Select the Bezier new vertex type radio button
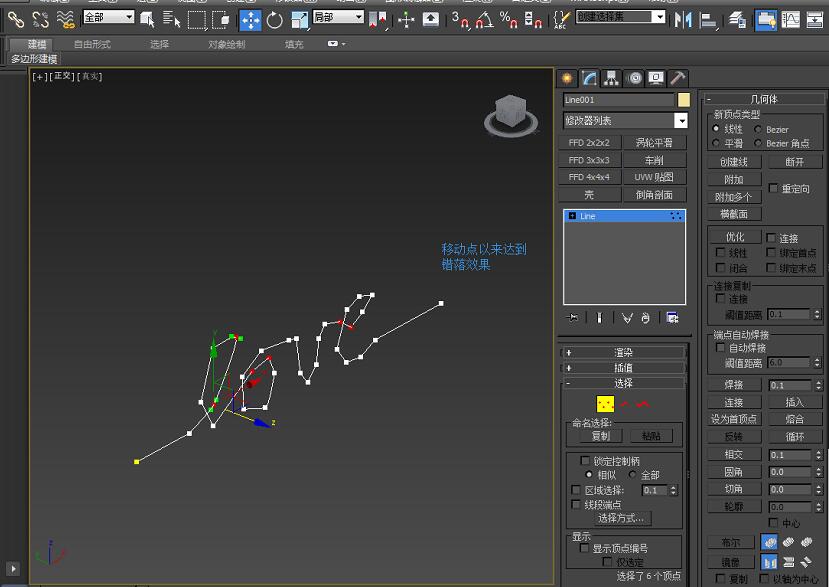The height and width of the screenshot is (587, 829). click(758, 129)
